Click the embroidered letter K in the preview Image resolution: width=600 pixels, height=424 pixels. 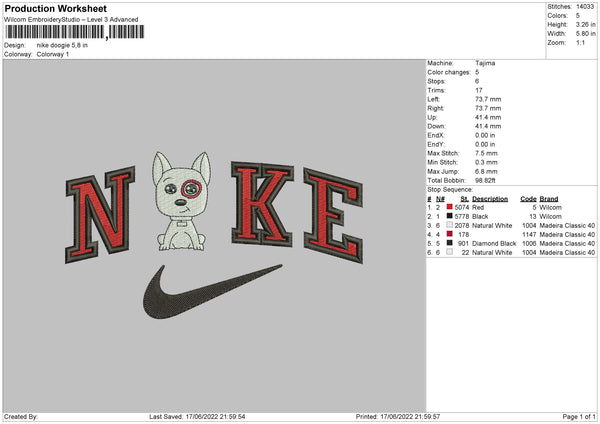click(262, 204)
